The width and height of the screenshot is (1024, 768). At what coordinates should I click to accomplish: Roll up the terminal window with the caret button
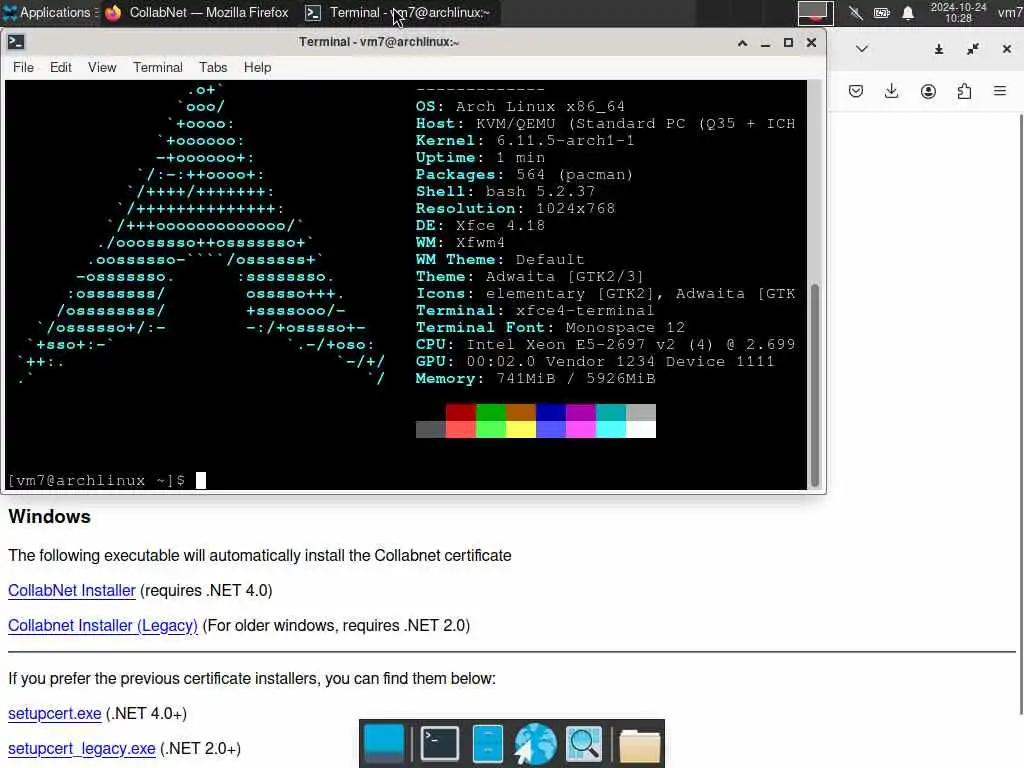pyautogui.click(x=742, y=43)
